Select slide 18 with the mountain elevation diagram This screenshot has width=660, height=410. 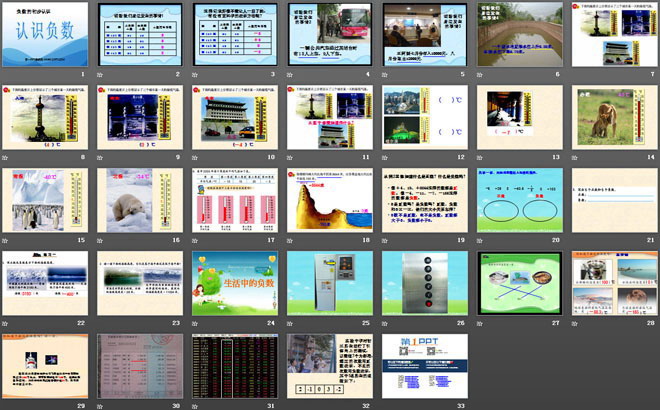pos(326,200)
